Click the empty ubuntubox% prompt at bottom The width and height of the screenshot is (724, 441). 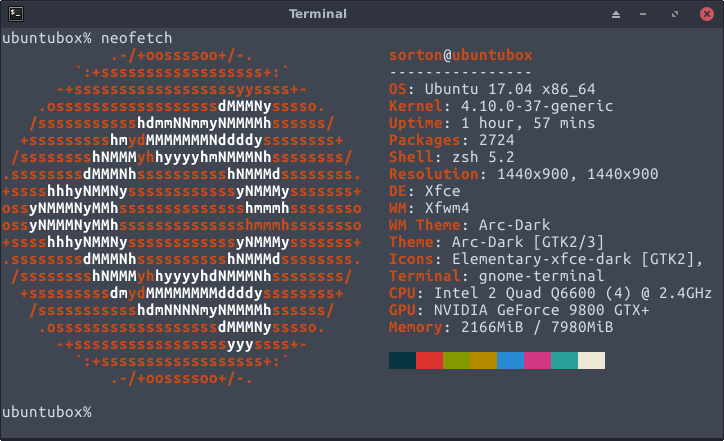pyautogui.click(x=47, y=412)
